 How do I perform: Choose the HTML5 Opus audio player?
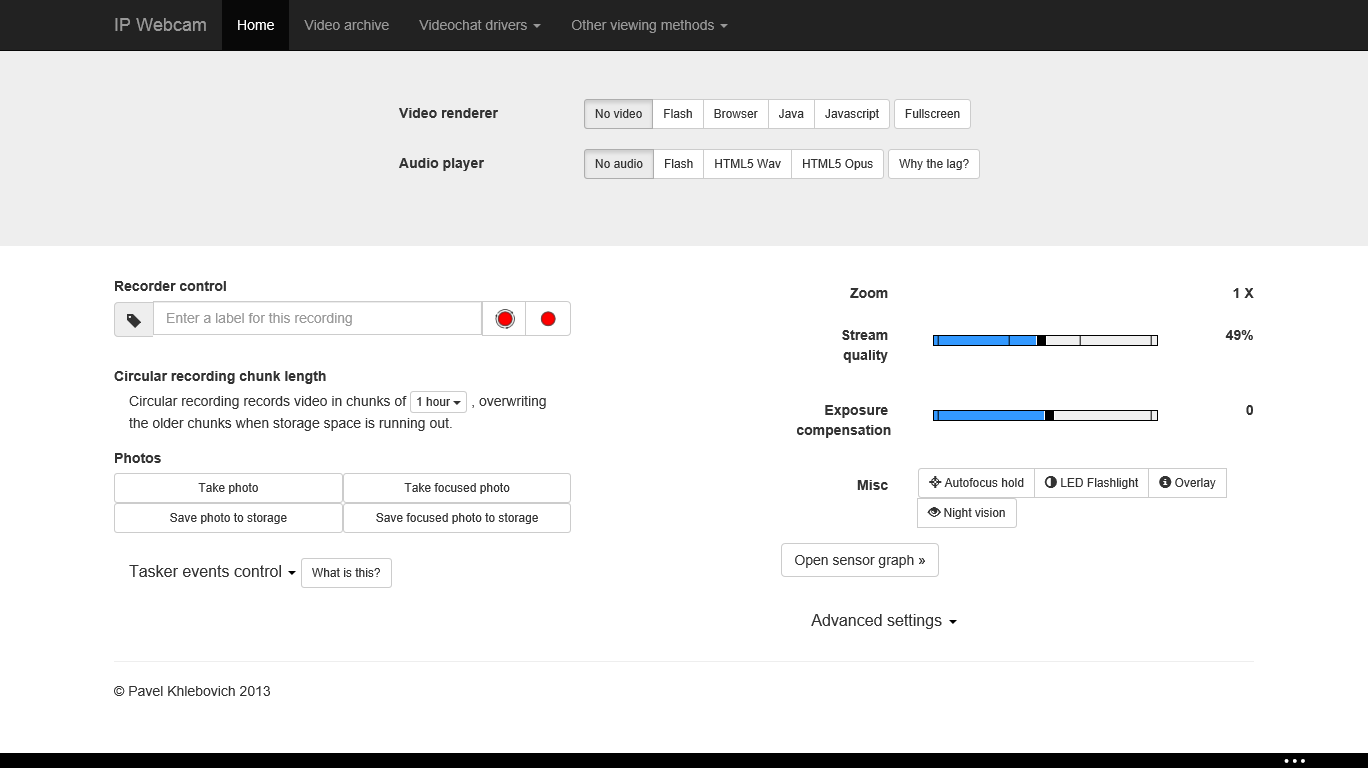pyautogui.click(x=837, y=164)
